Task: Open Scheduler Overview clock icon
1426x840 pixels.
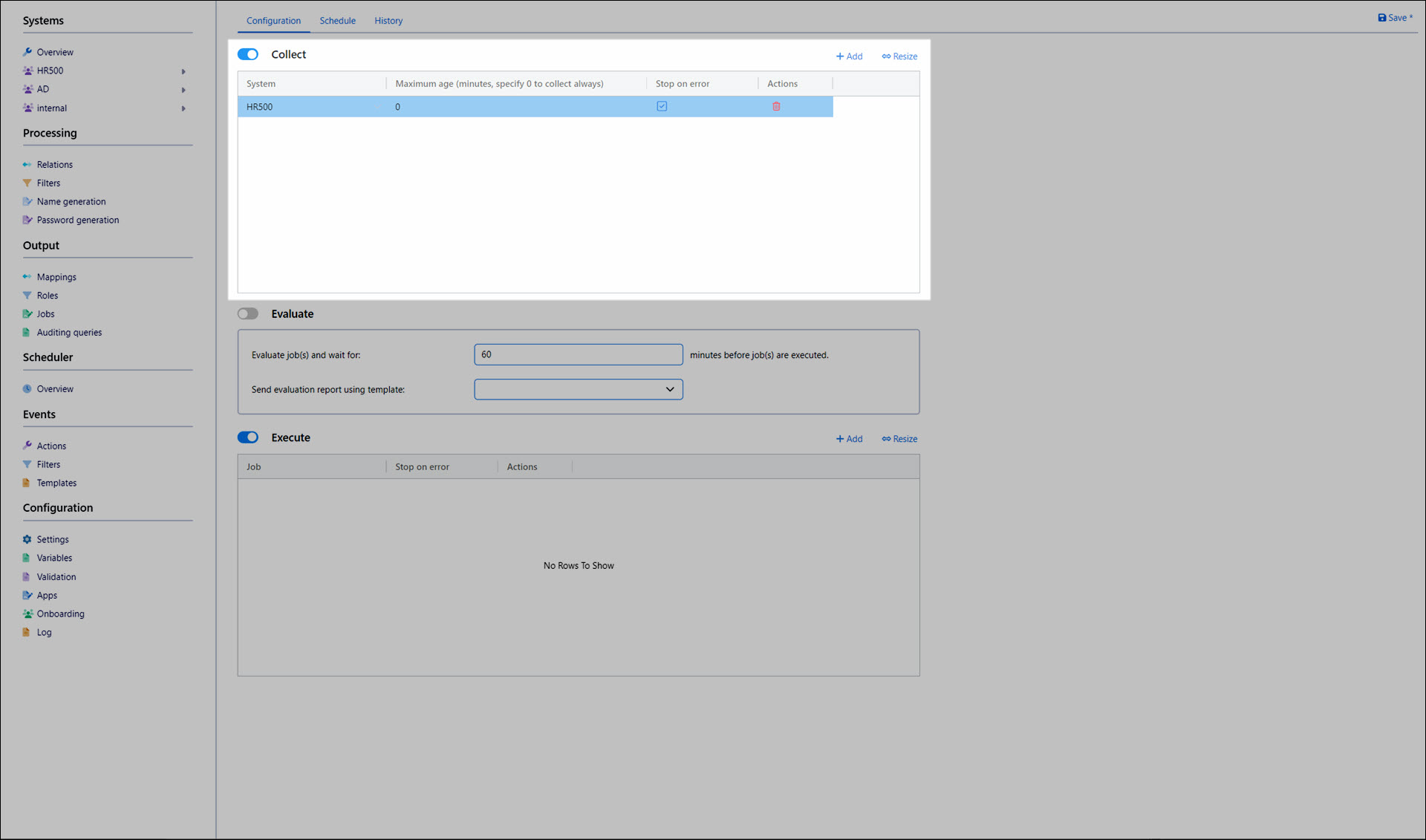Action: point(27,388)
